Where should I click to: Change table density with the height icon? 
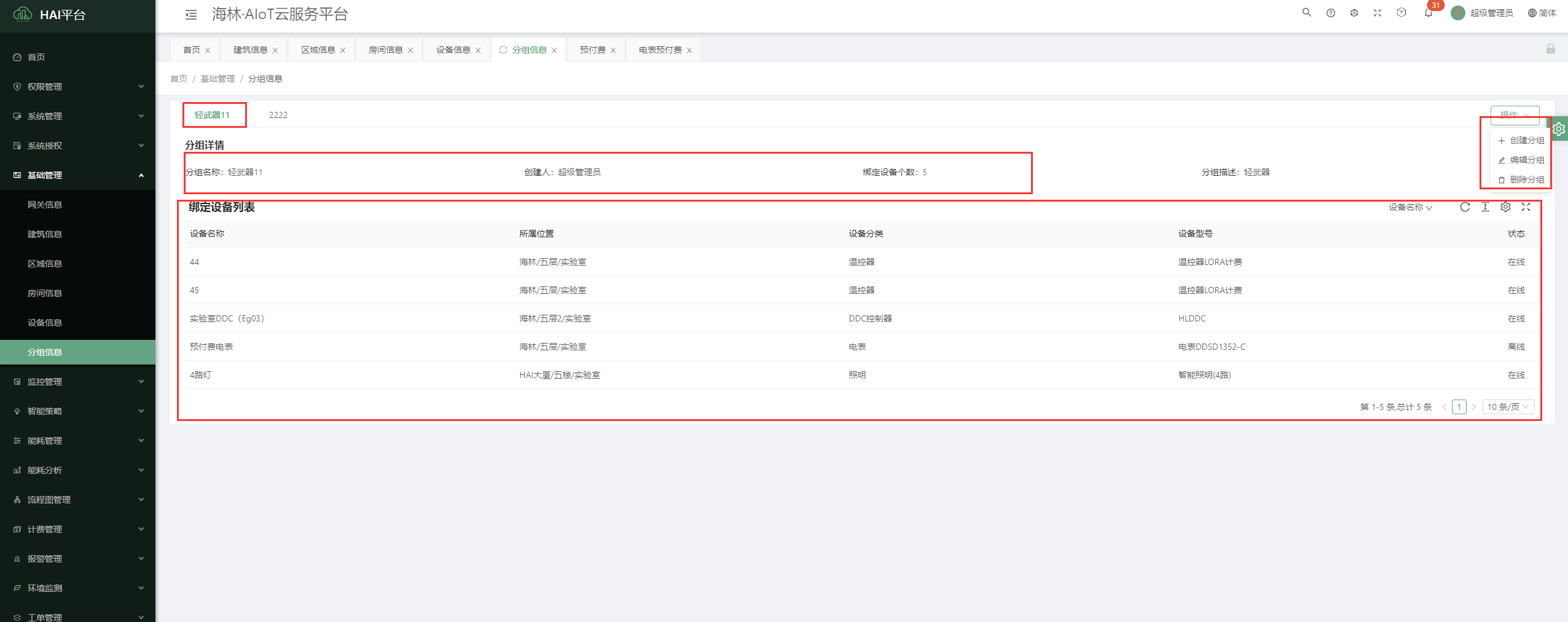click(1485, 207)
